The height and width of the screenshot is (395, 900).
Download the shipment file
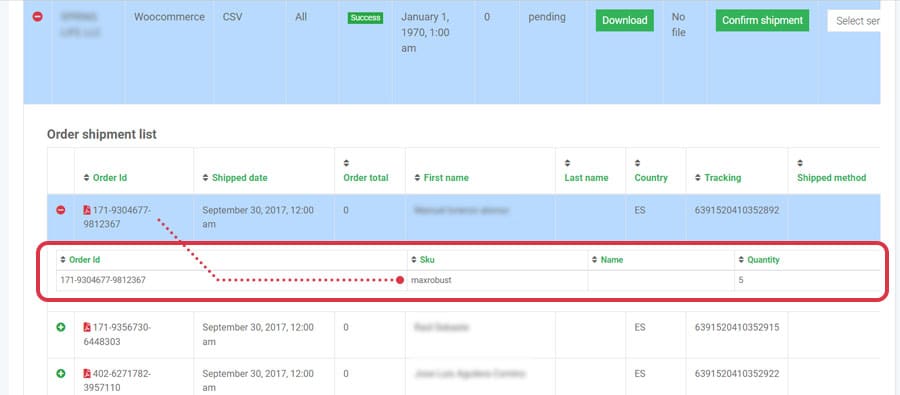pos(624,20)
